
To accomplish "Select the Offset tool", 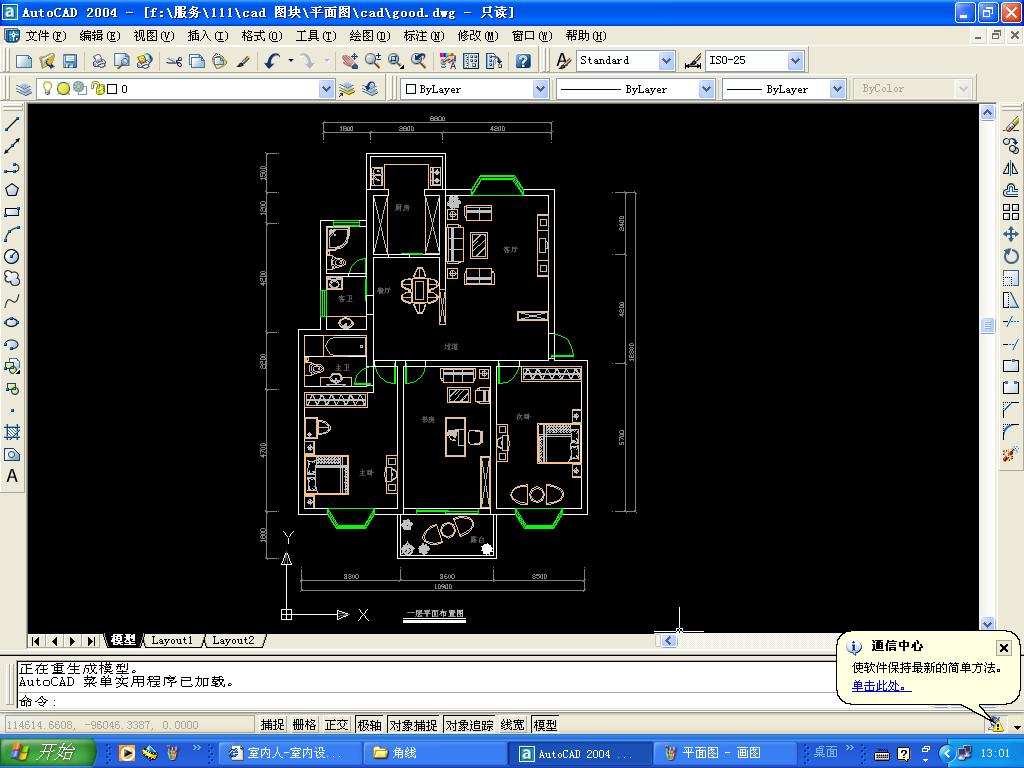I will click(x=1011, y=190).
